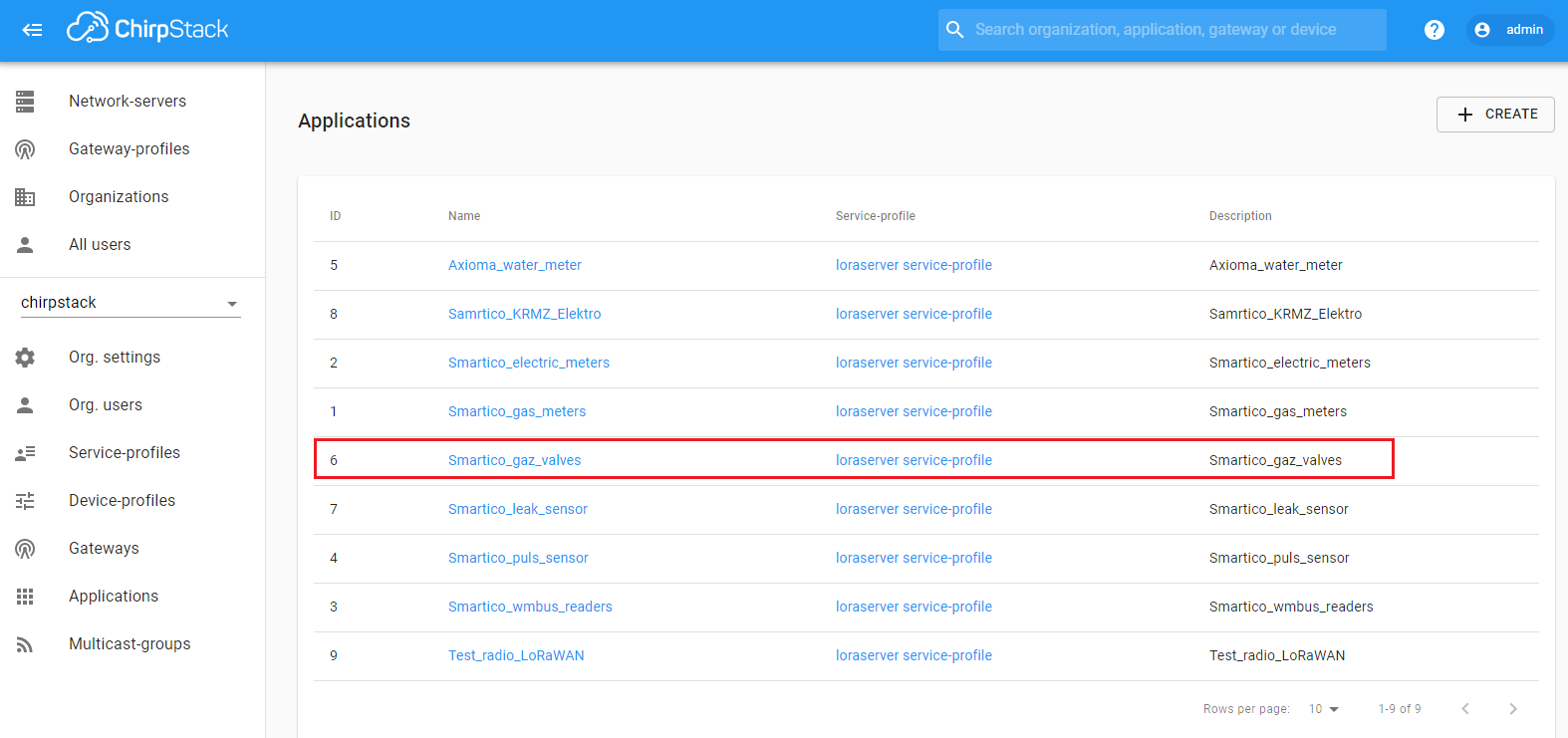Screen dimensions: 1568x738
Task: Open the admin user menu
Action: coord(1510,30)
